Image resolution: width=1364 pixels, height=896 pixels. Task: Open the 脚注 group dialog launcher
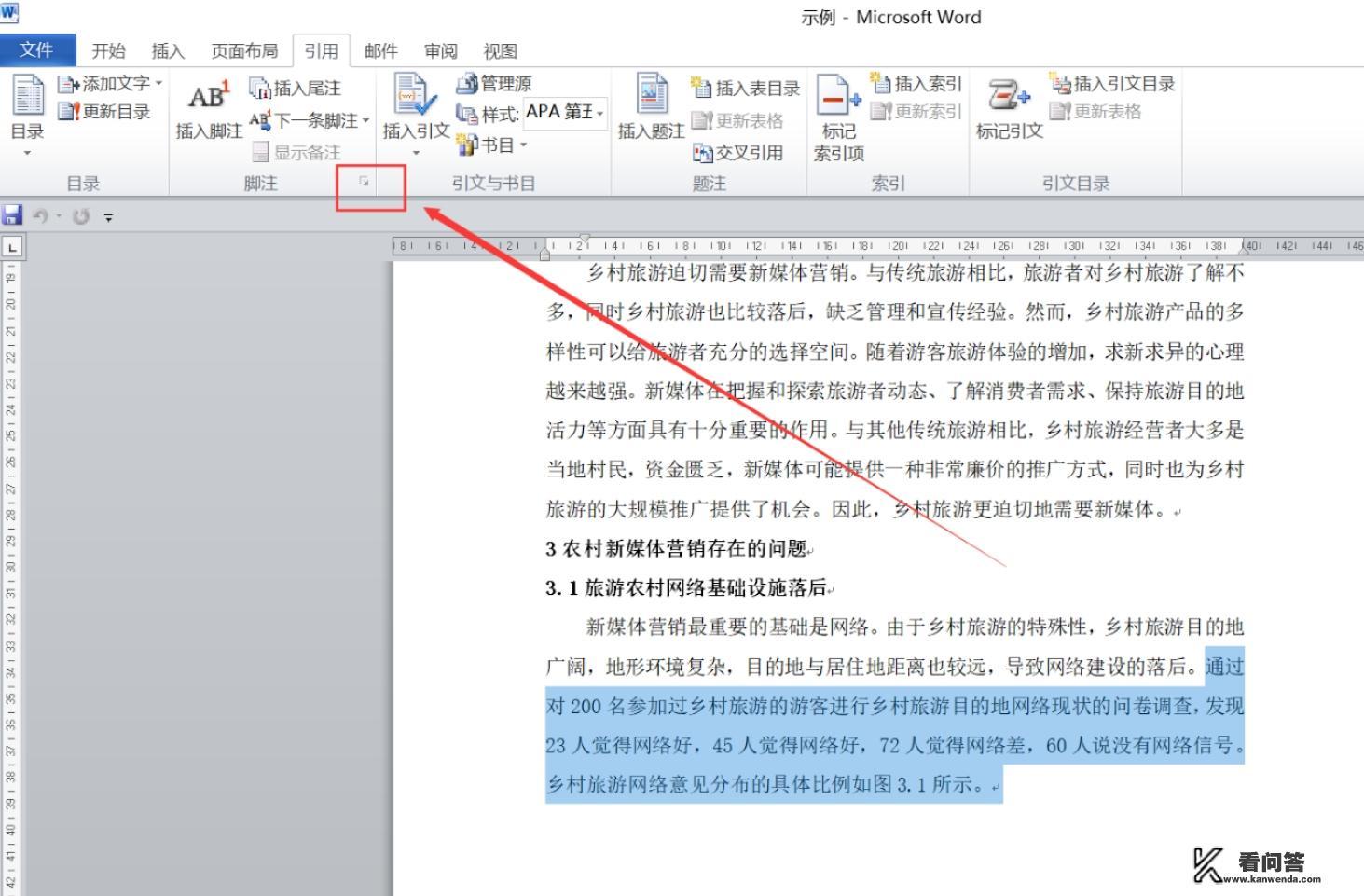pyautogui.click(x=364, y=181)
